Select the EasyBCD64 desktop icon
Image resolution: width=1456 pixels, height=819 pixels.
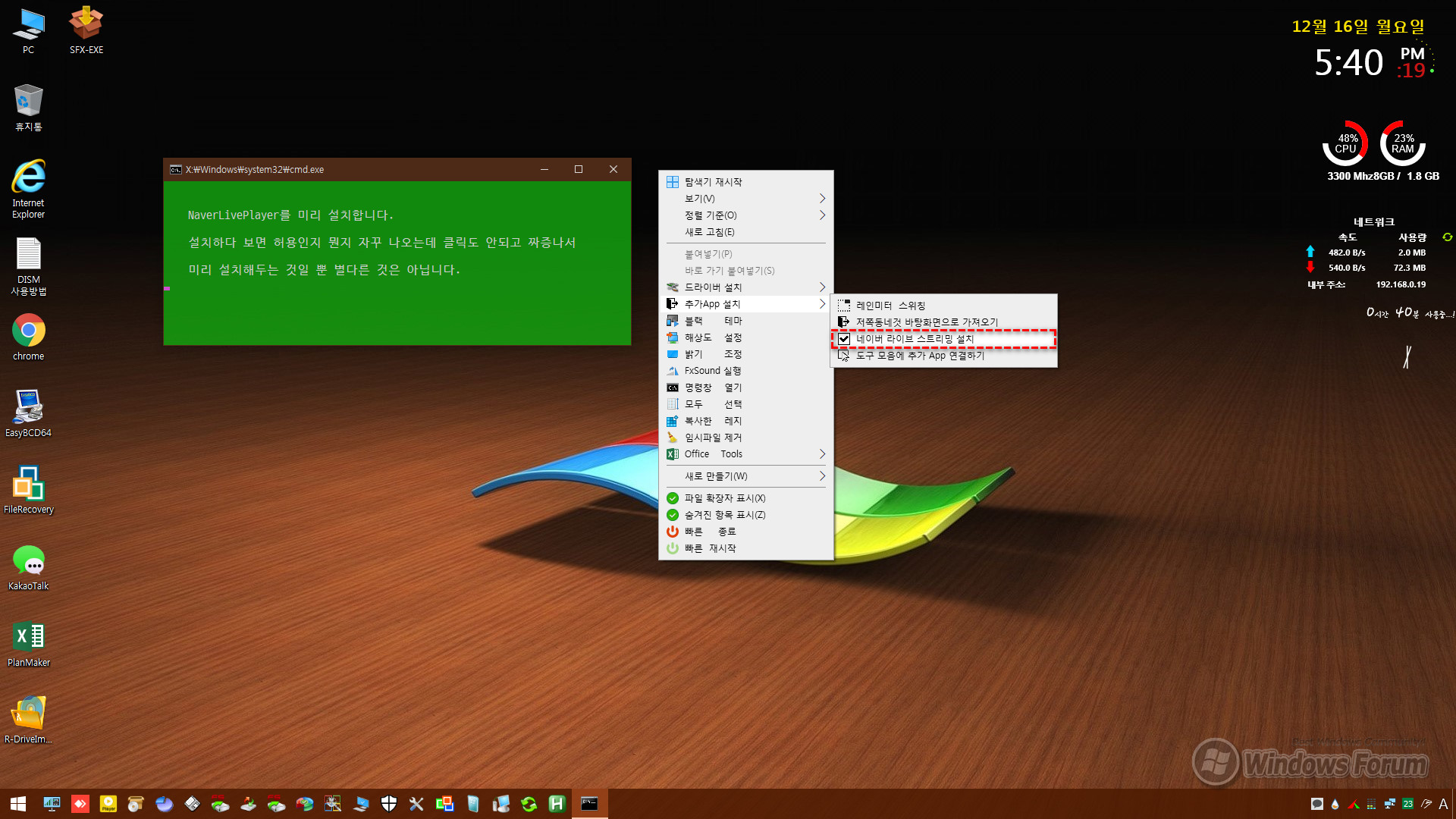(x=28, y=414)
